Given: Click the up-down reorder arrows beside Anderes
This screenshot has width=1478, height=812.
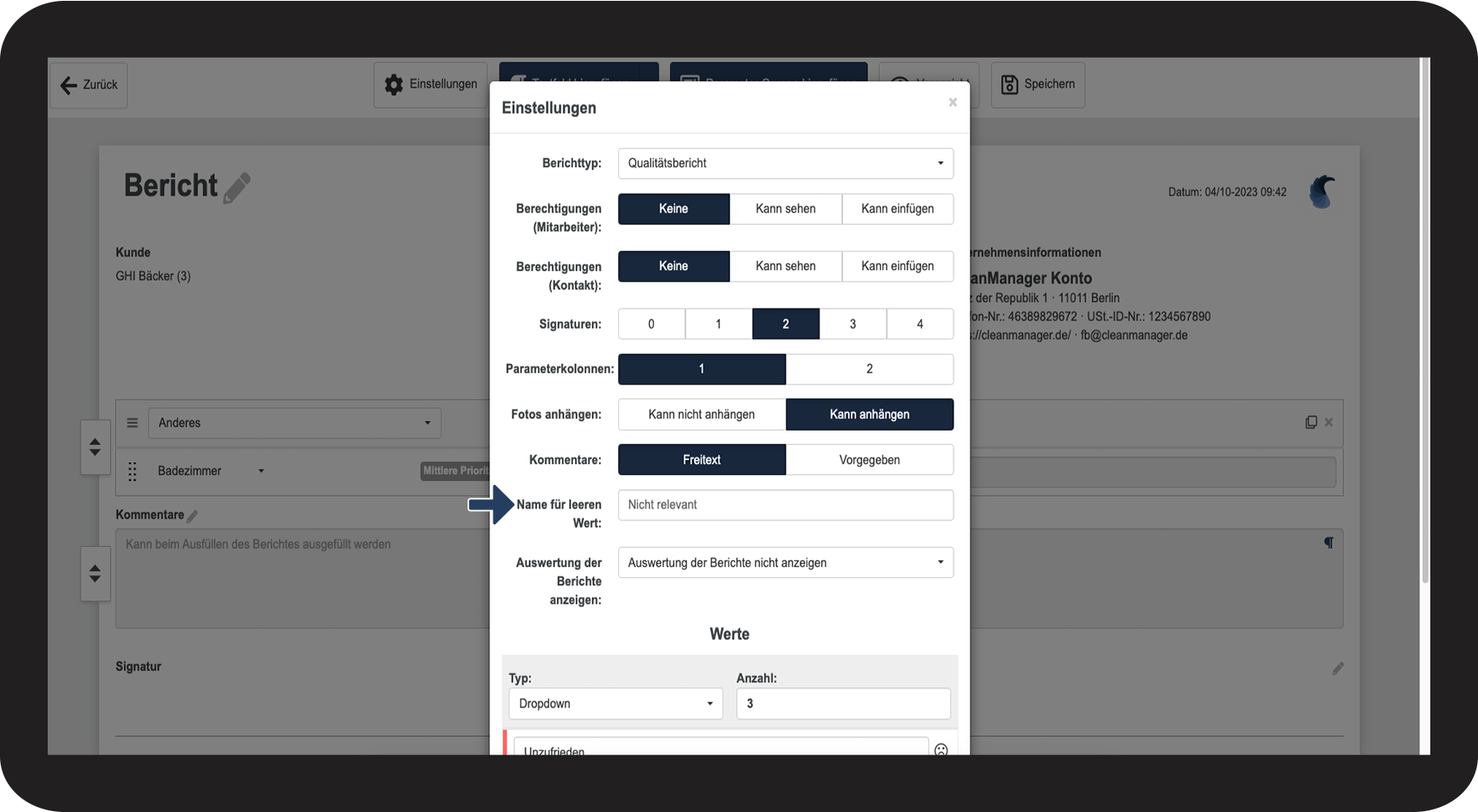Looking at the screenshot, I should pos(95,447).
